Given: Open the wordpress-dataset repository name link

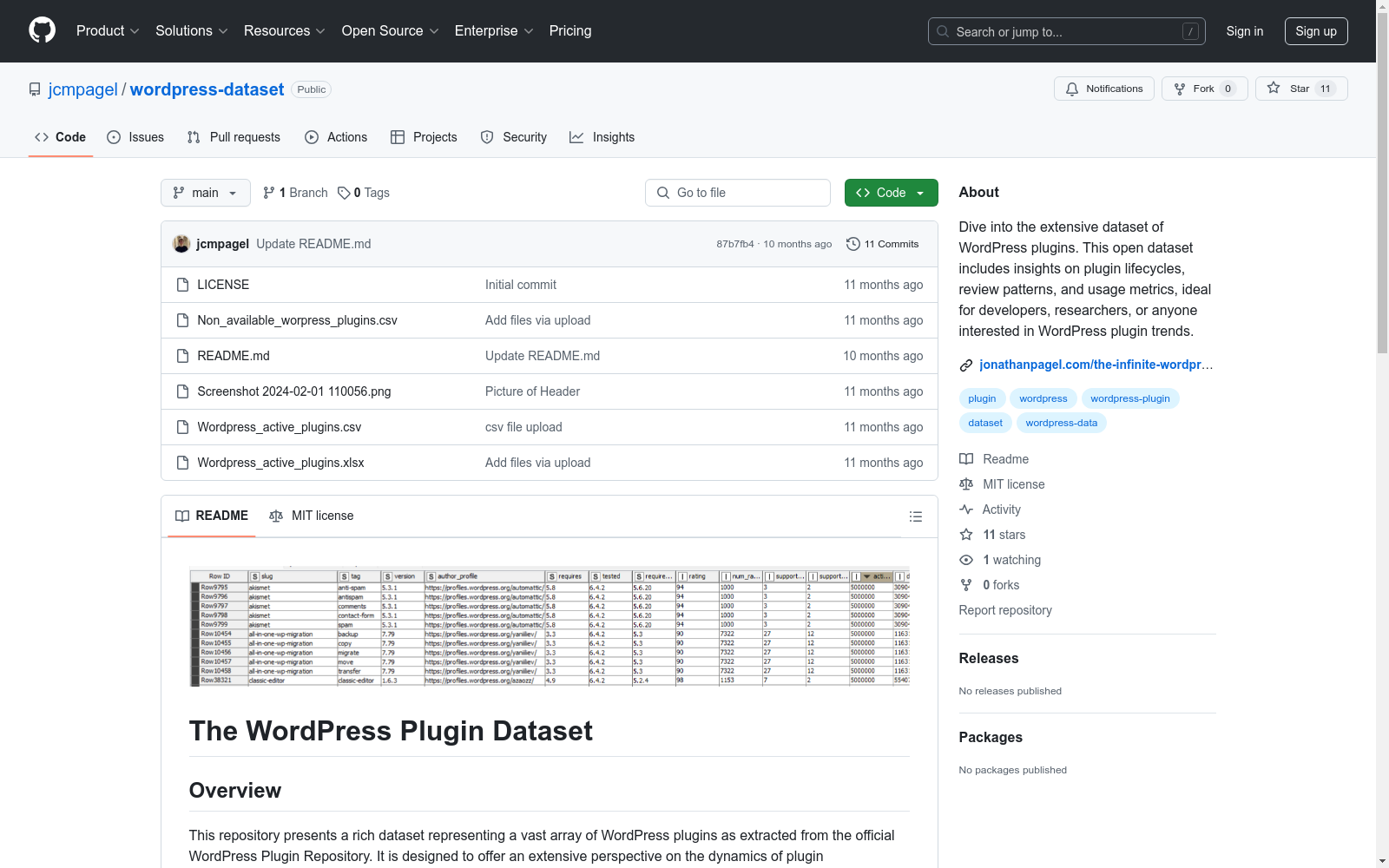Looking at the screenshot, I should point(207,89).
